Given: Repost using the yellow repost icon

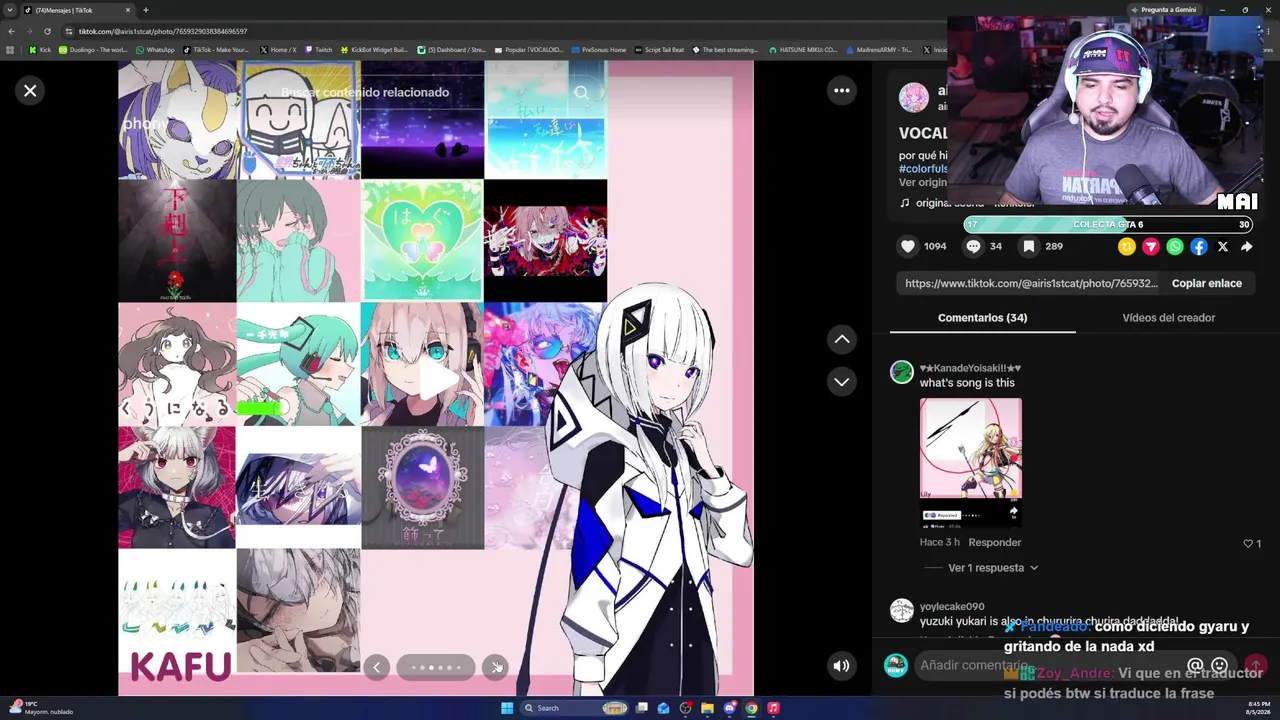Looking at the screenshot, I should [x=1127, y=247].
